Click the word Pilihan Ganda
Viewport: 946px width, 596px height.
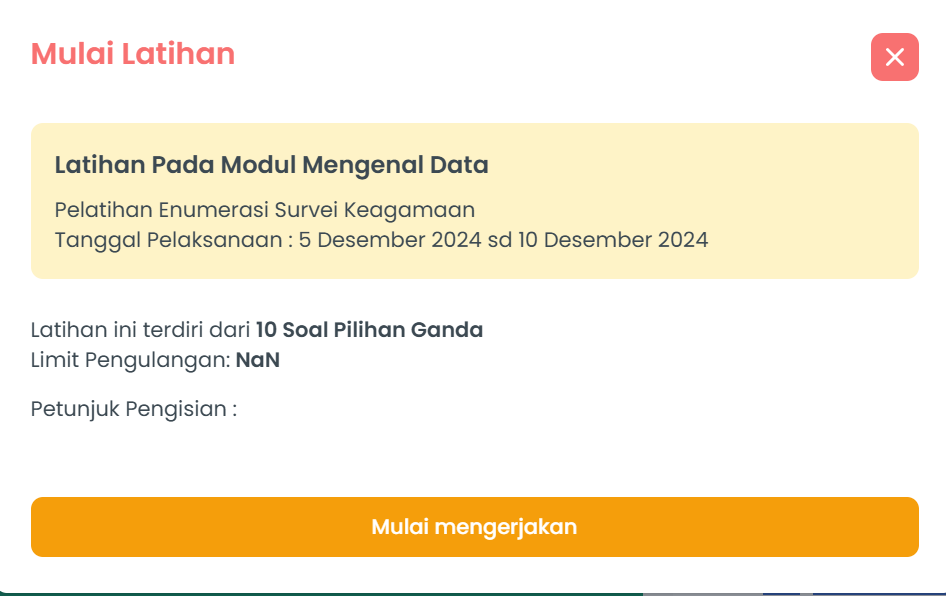pos(408,330)
